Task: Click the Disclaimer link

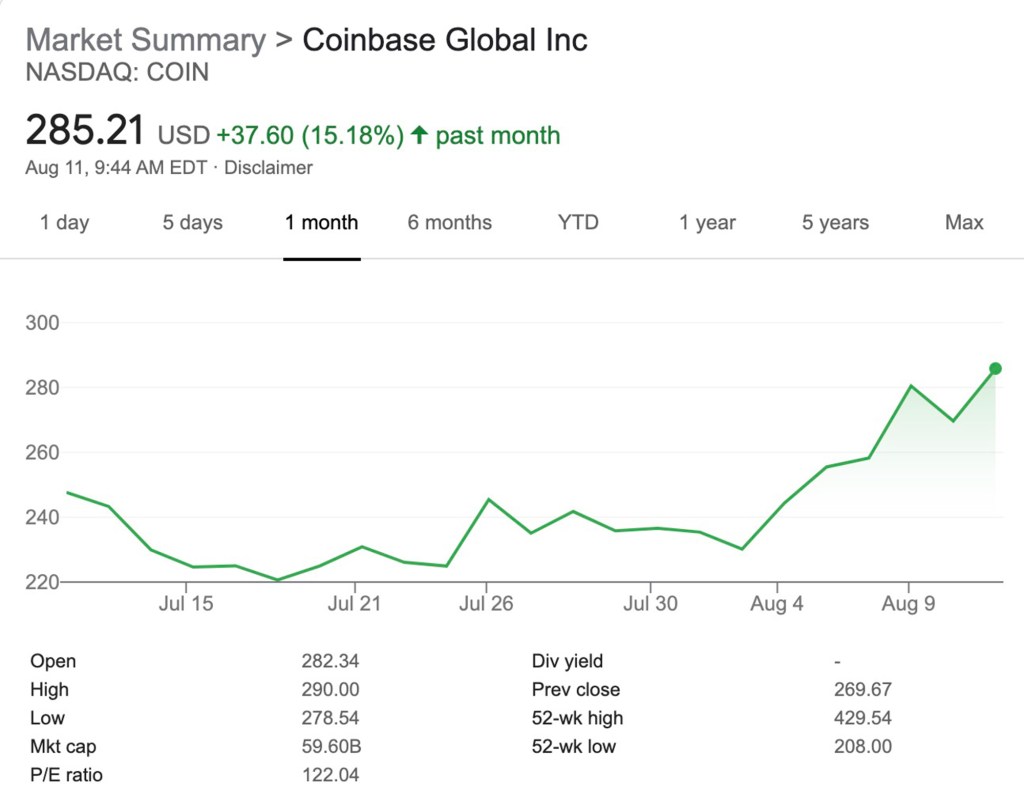Action: click(268, 168)
